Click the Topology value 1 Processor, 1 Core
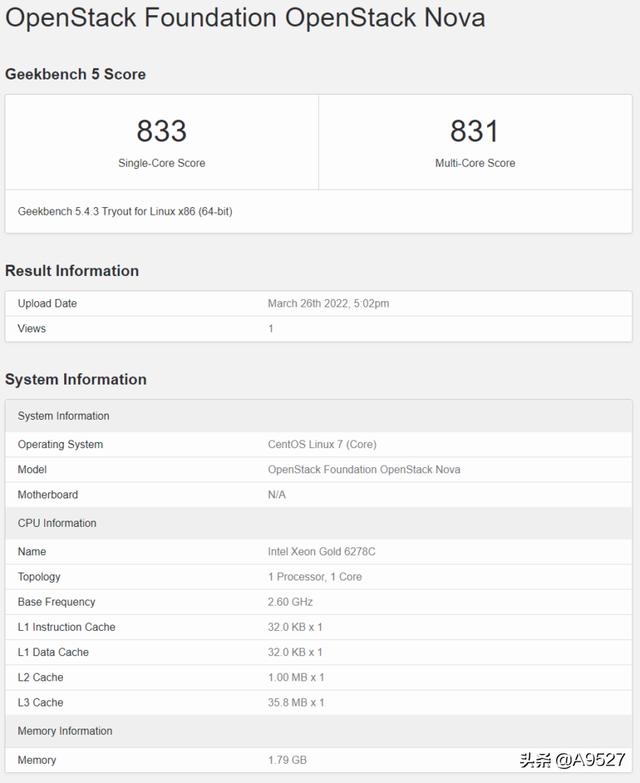 point(315,576)
